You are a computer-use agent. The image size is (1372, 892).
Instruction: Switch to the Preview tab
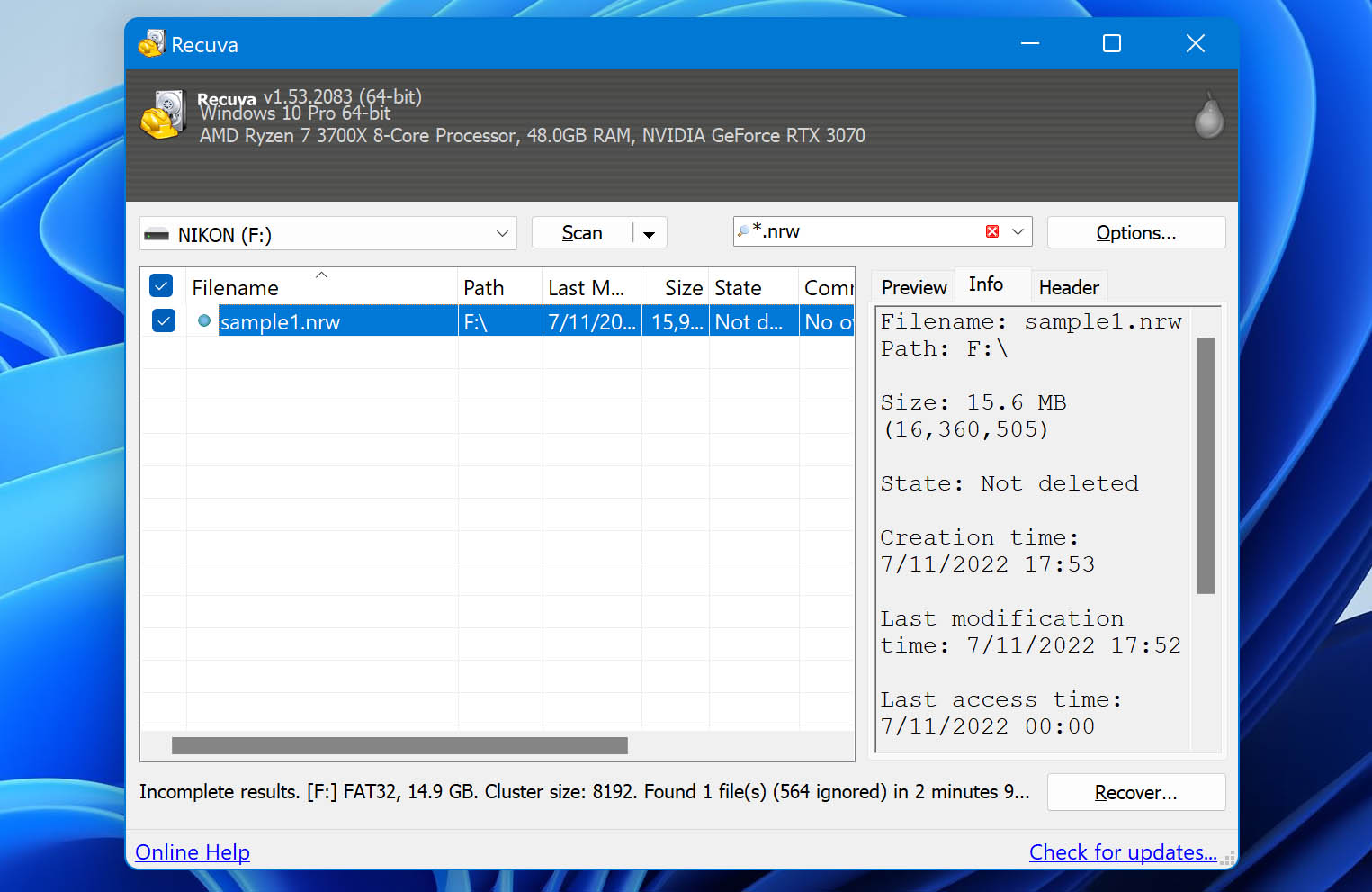coord(914,287)
